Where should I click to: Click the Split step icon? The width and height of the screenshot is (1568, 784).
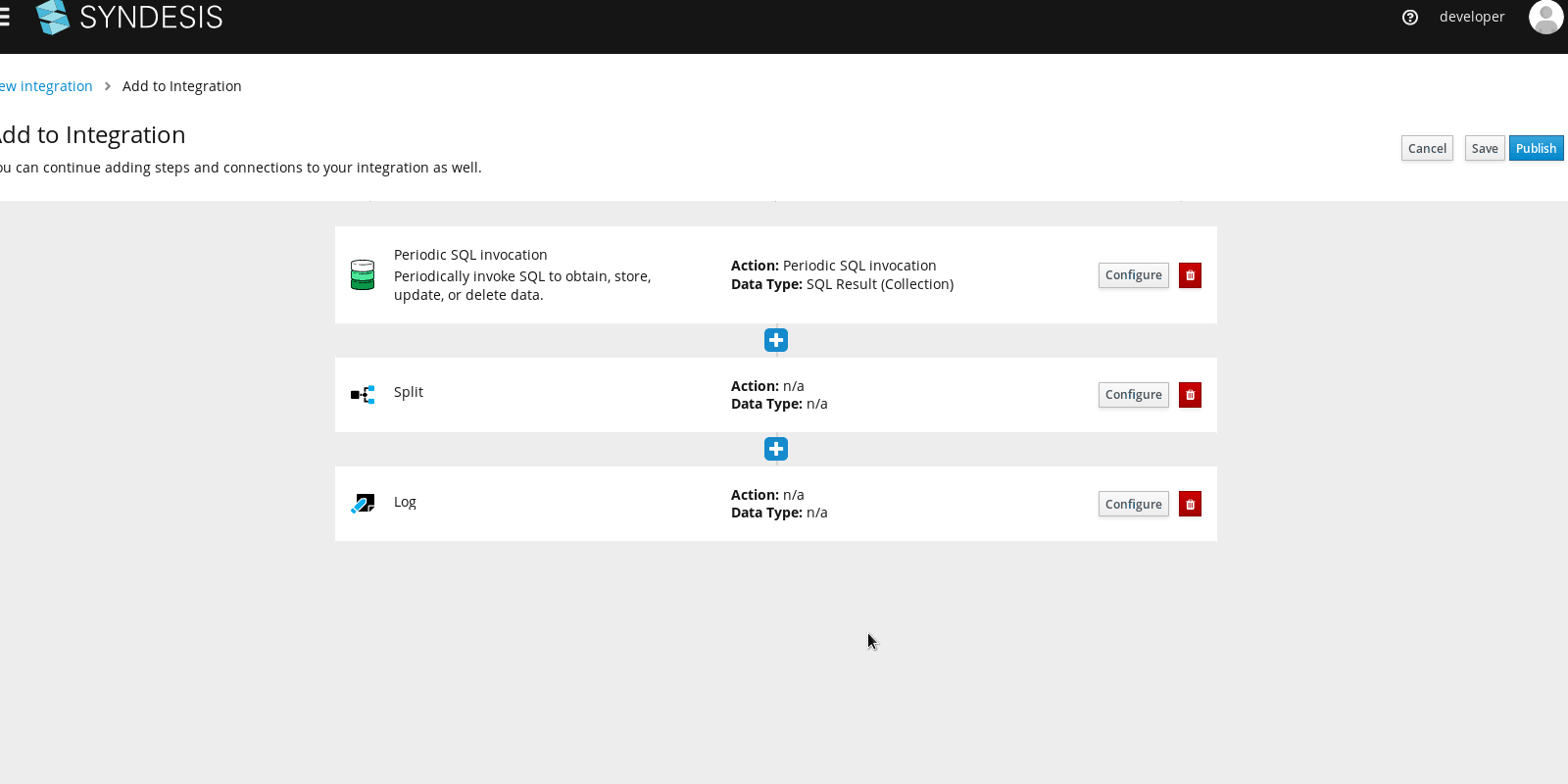(363, 395)
